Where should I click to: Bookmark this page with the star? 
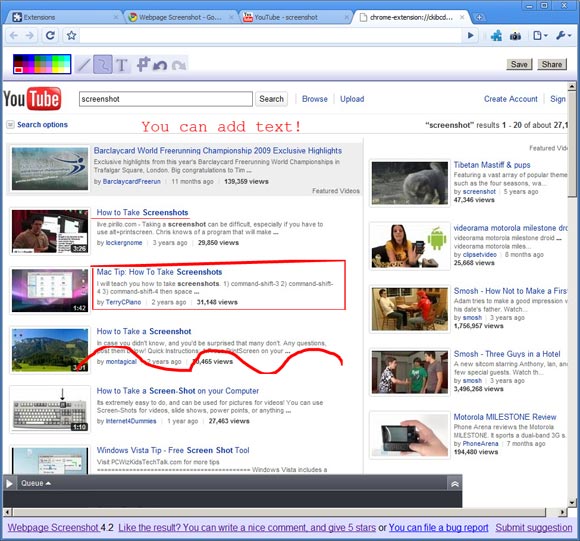(71, 35)
